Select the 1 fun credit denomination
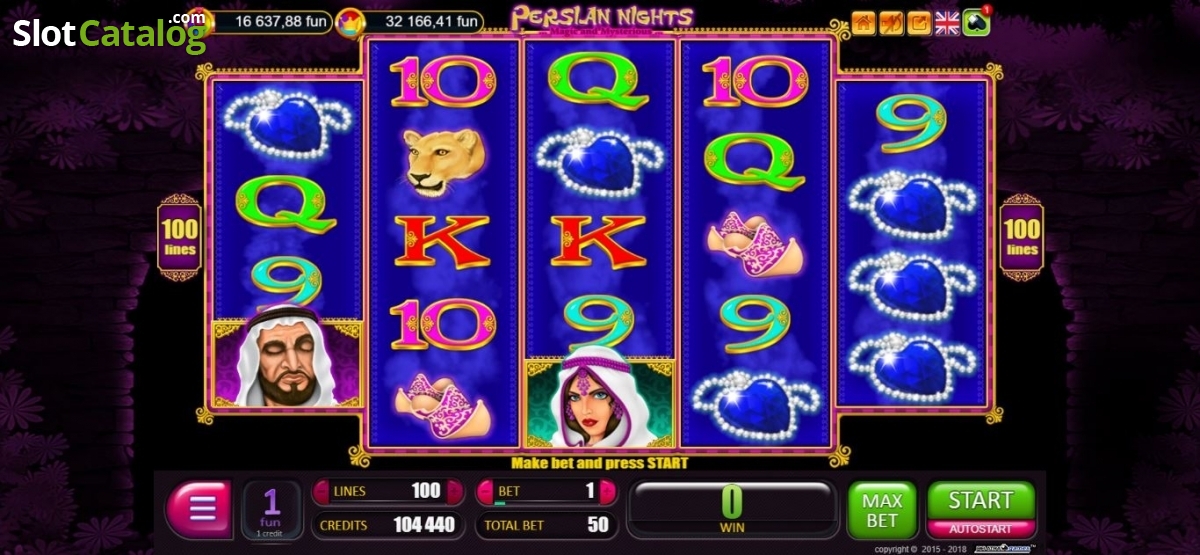Screen dimensions: 1200x555 pos(271,508)
